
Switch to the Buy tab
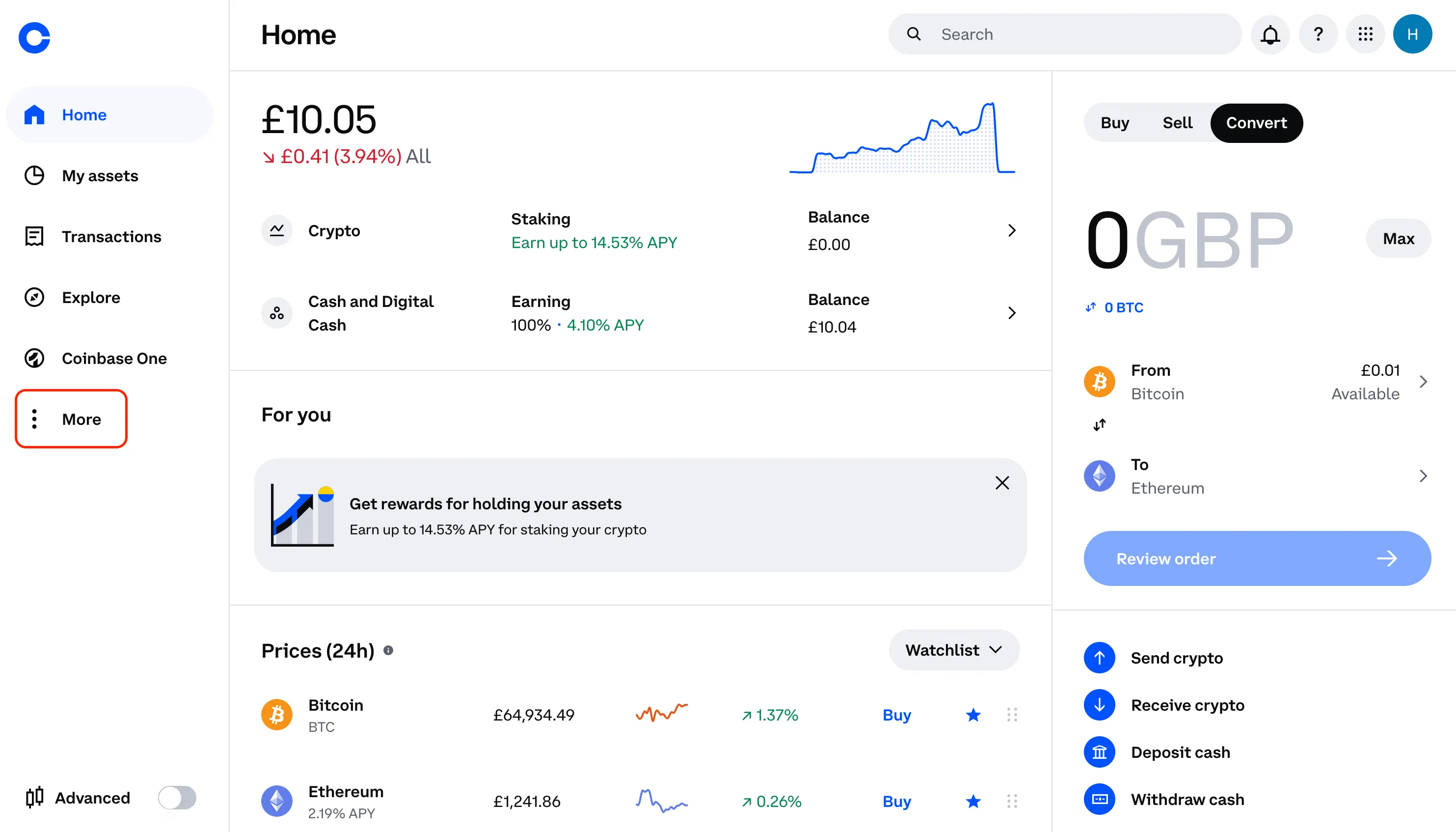(x=1114, y=123)
